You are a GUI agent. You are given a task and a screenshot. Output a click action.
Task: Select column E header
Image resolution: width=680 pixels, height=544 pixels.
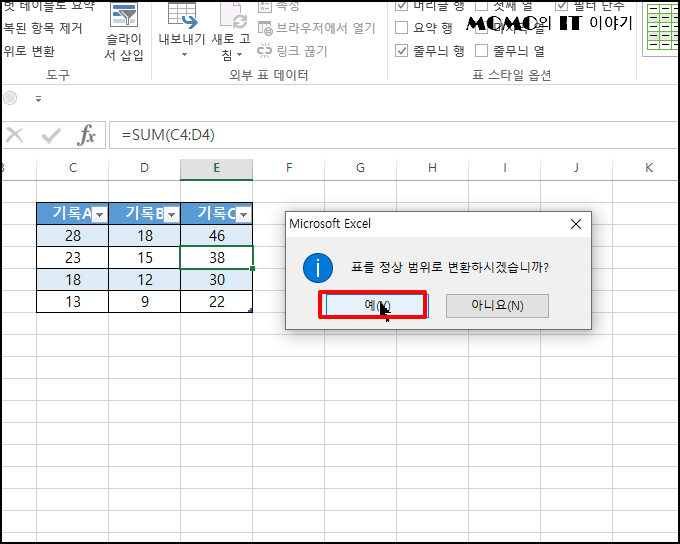click(216, 168)
